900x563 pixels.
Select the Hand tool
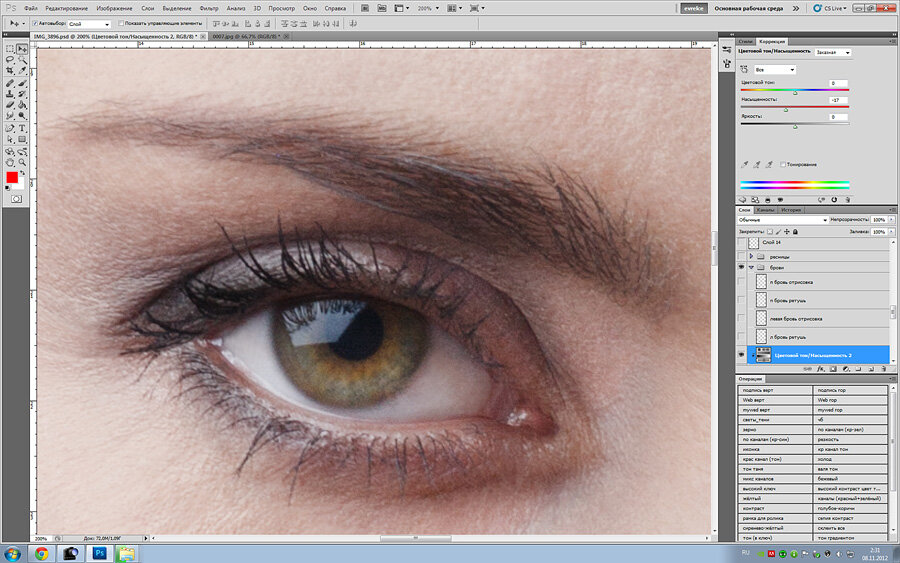point(10,161)
